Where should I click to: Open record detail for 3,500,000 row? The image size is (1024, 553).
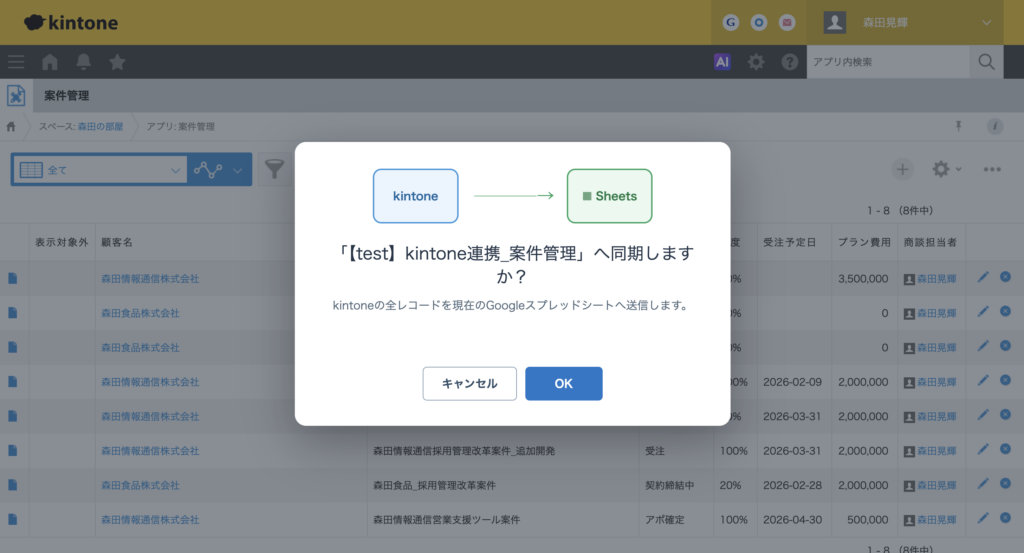click(12, 279)
